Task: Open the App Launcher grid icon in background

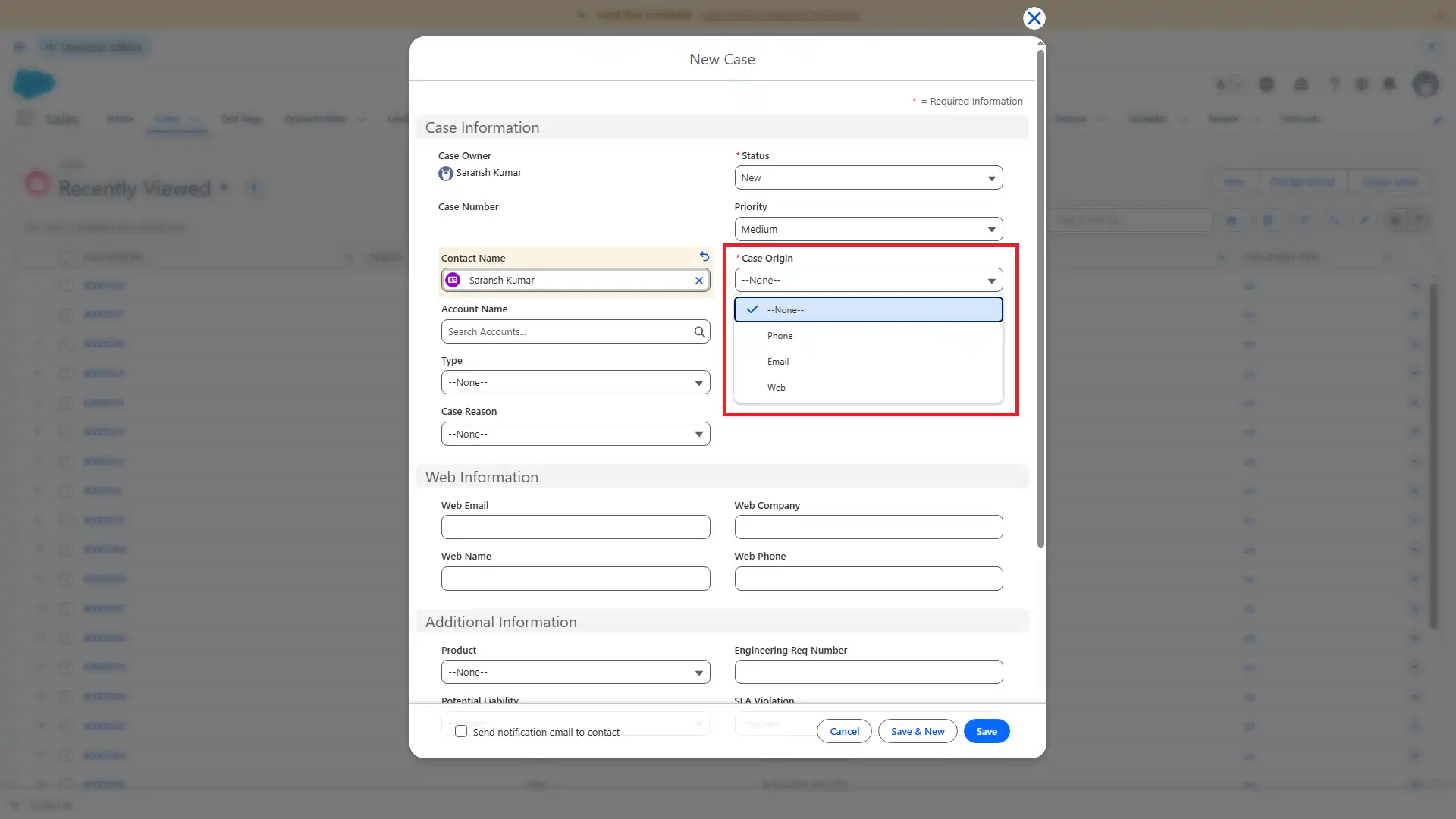Action: click(24, 119)
